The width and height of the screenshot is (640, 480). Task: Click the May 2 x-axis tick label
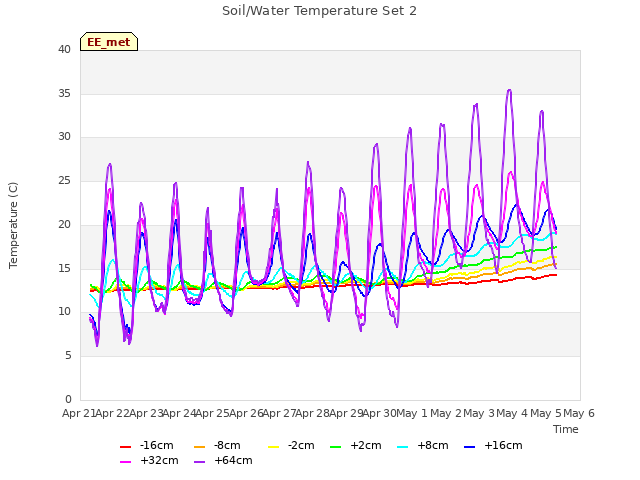tap(446, 413)
